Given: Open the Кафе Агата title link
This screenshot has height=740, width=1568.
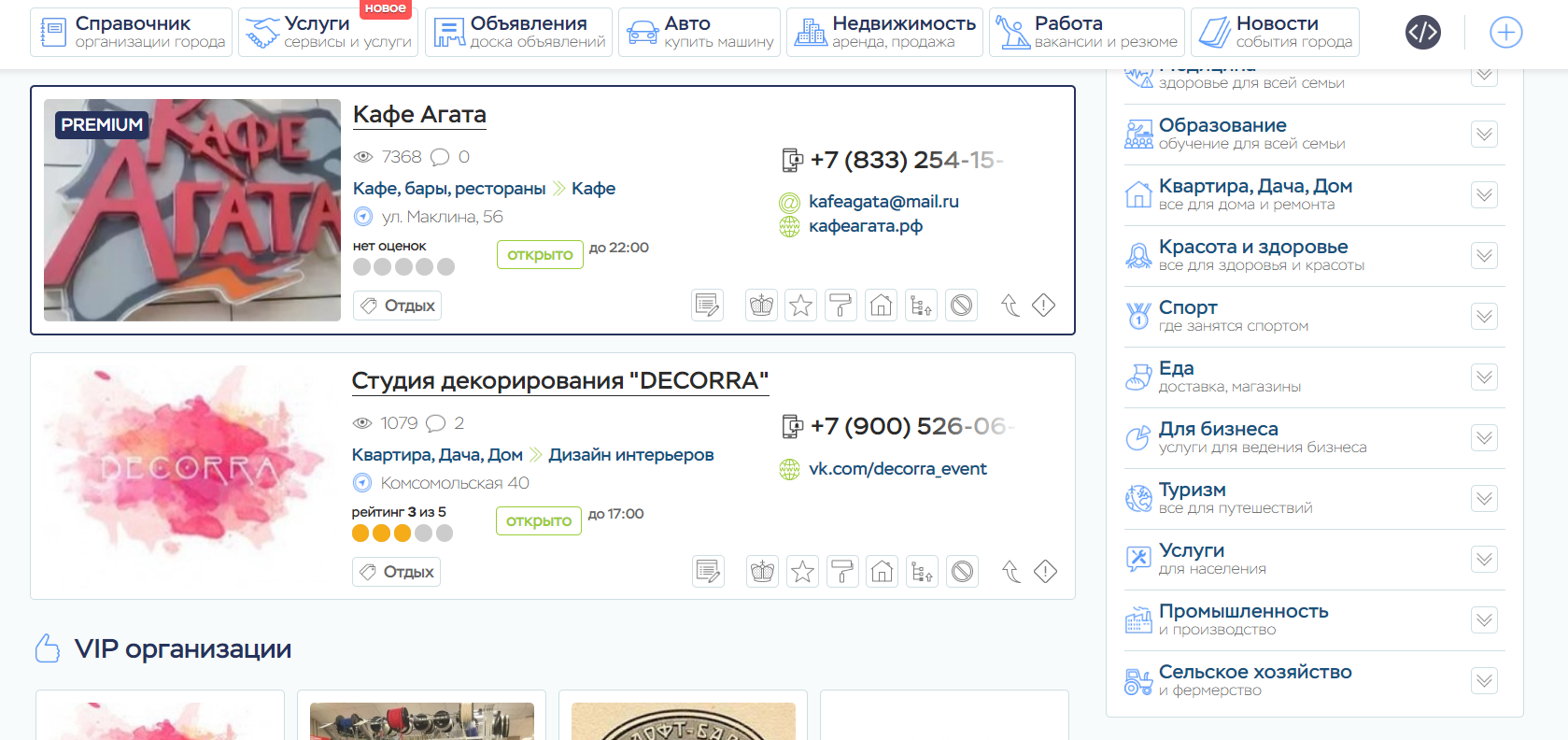Looking at the screenshot, I should pos(419,115).
